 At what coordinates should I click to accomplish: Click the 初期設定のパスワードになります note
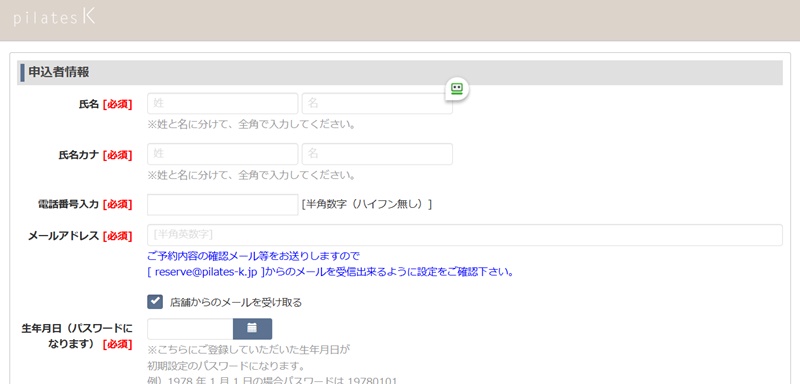(x=226, y=366)
